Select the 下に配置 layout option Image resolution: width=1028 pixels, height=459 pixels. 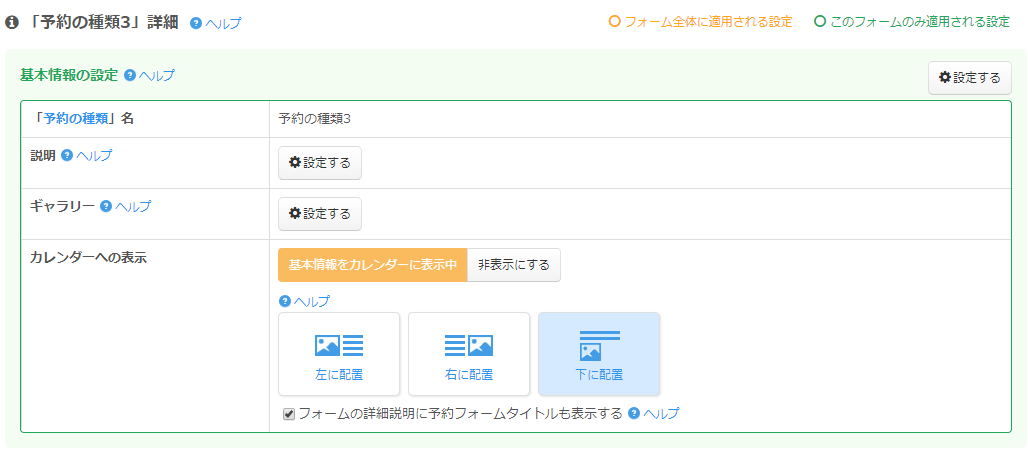pos(599,354)
